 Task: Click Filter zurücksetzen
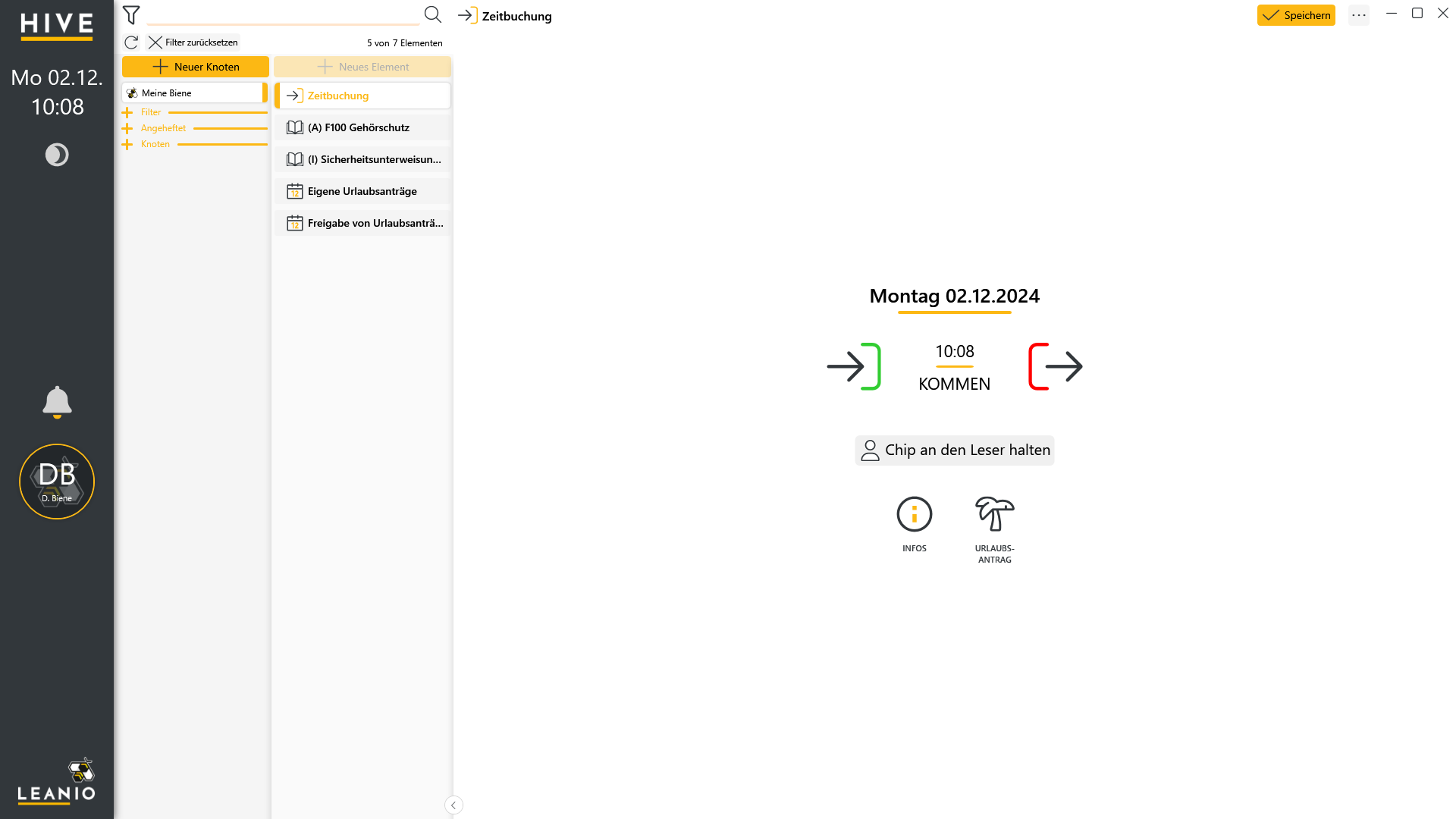(193, 42)
